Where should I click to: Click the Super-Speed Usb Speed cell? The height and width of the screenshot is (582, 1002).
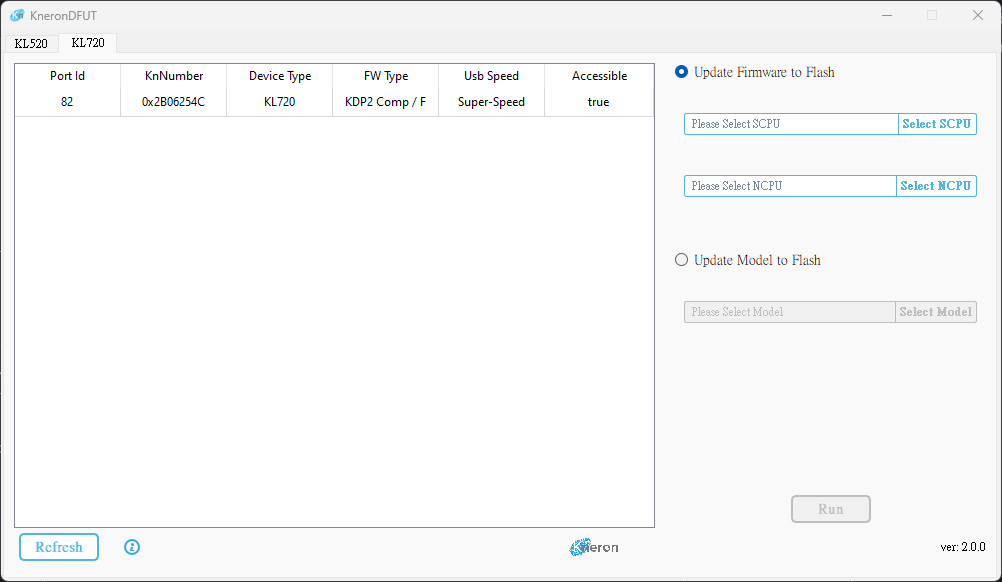point(491,102)
